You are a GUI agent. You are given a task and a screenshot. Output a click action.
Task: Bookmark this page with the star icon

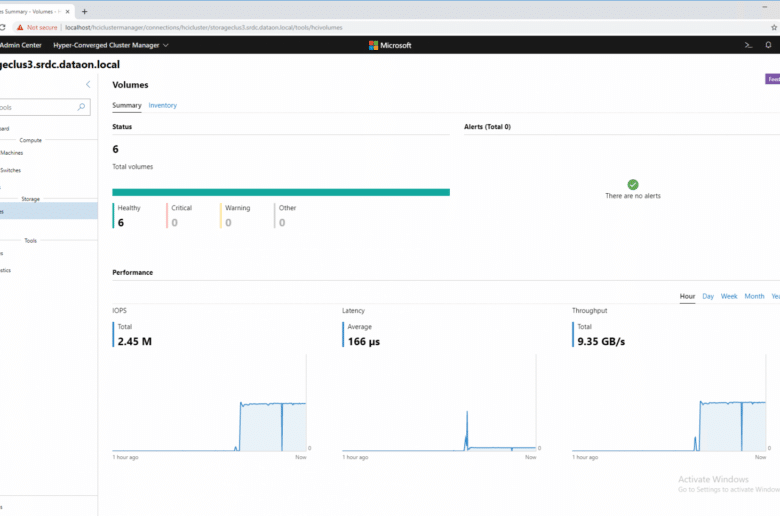click(774, 27)
